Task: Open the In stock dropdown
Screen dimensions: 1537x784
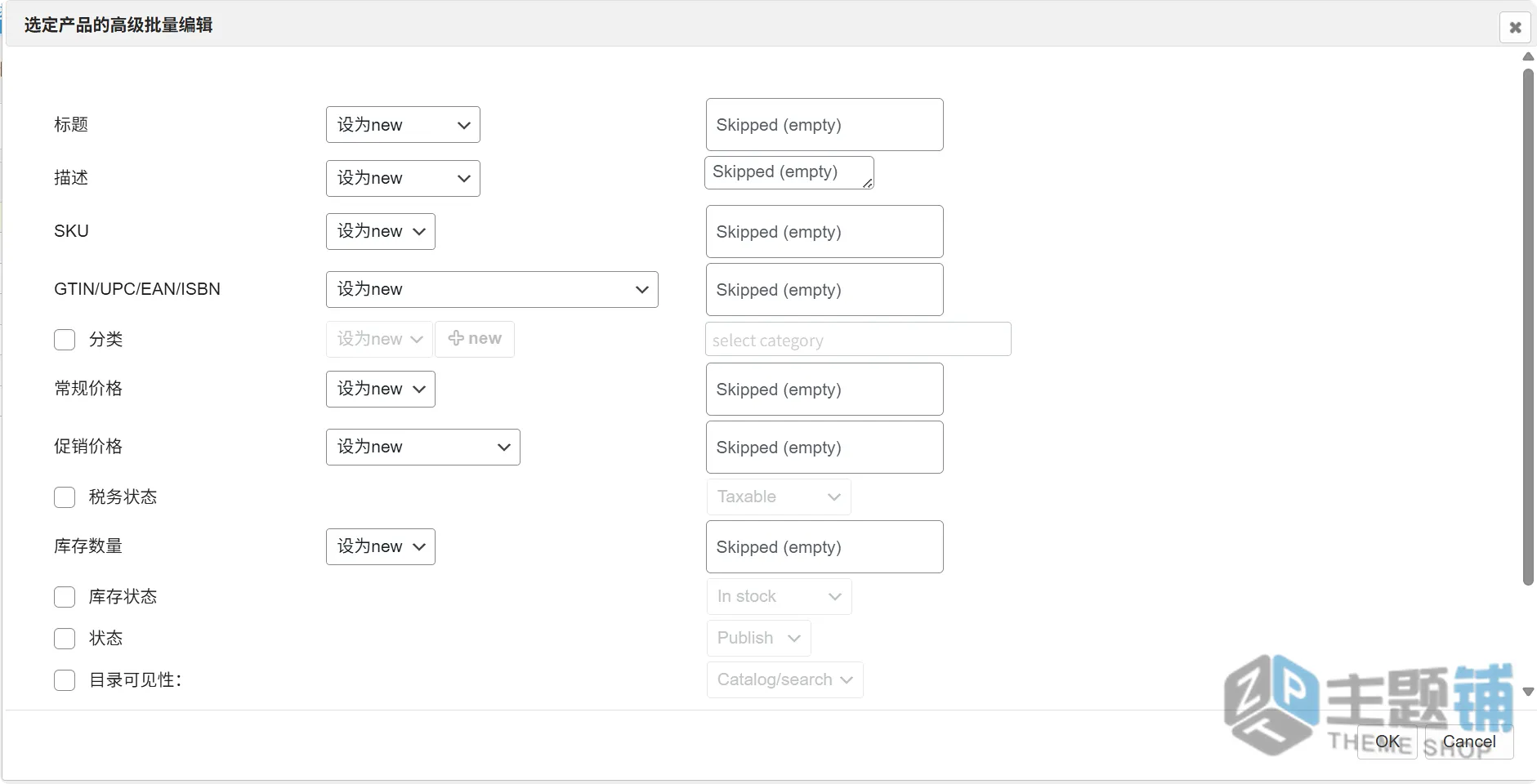Action: pyautogui.click(x=779, y=596)
